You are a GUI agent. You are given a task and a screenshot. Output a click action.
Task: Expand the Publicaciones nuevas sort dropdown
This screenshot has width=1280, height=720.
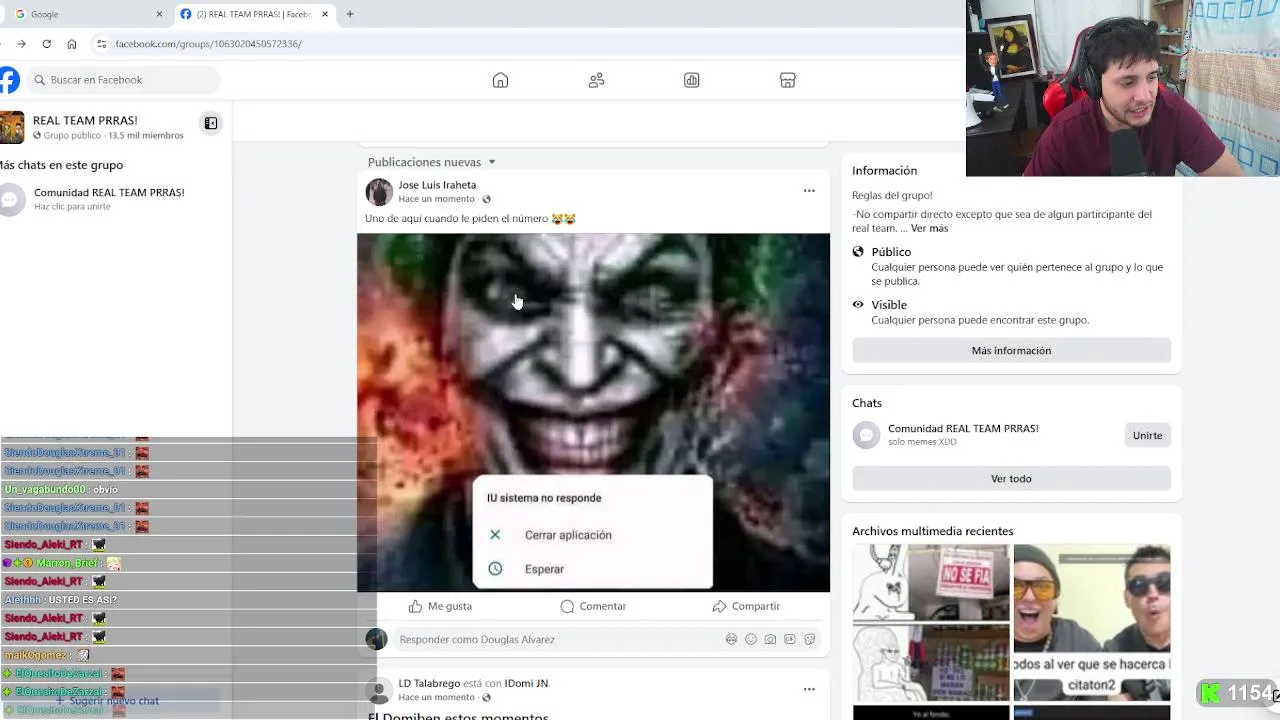click(431, 162)
